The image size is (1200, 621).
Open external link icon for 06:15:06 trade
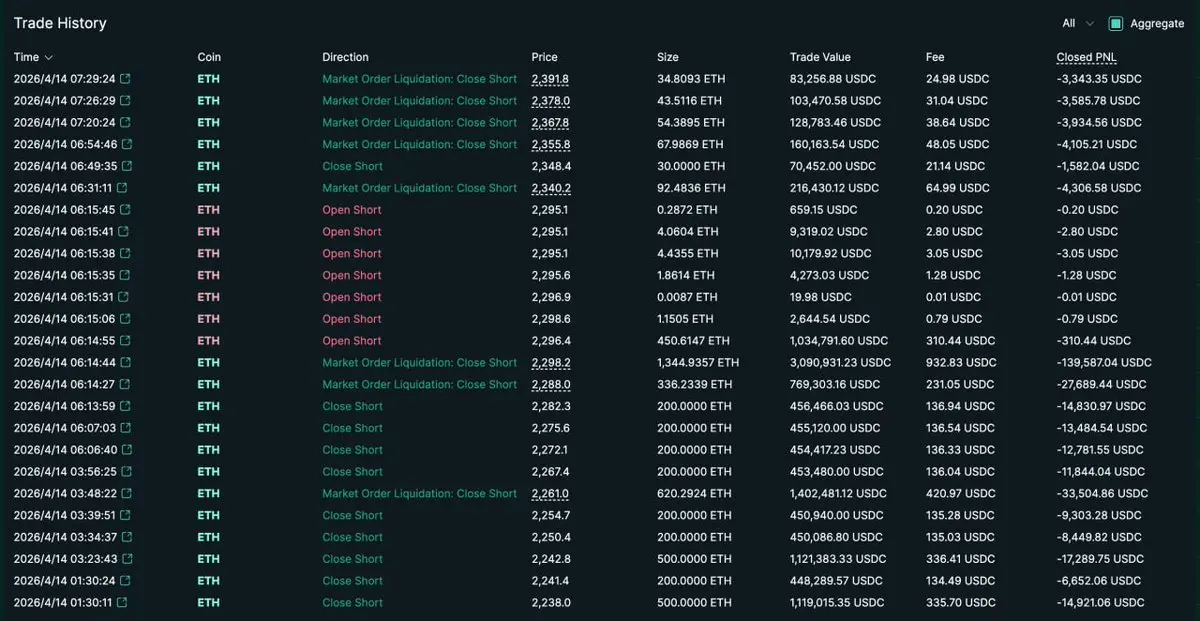pos(126,319)
